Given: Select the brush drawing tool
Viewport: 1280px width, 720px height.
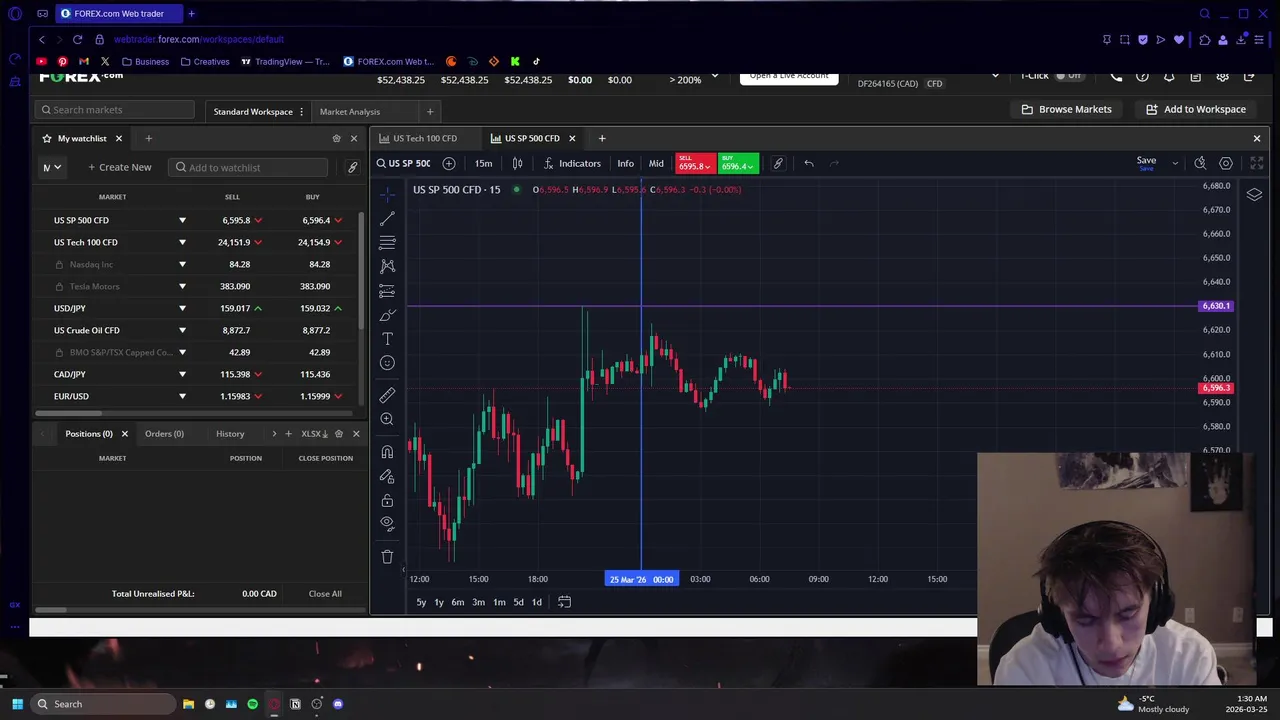Looking at the screenshot, I should click(x=387, y=315).
